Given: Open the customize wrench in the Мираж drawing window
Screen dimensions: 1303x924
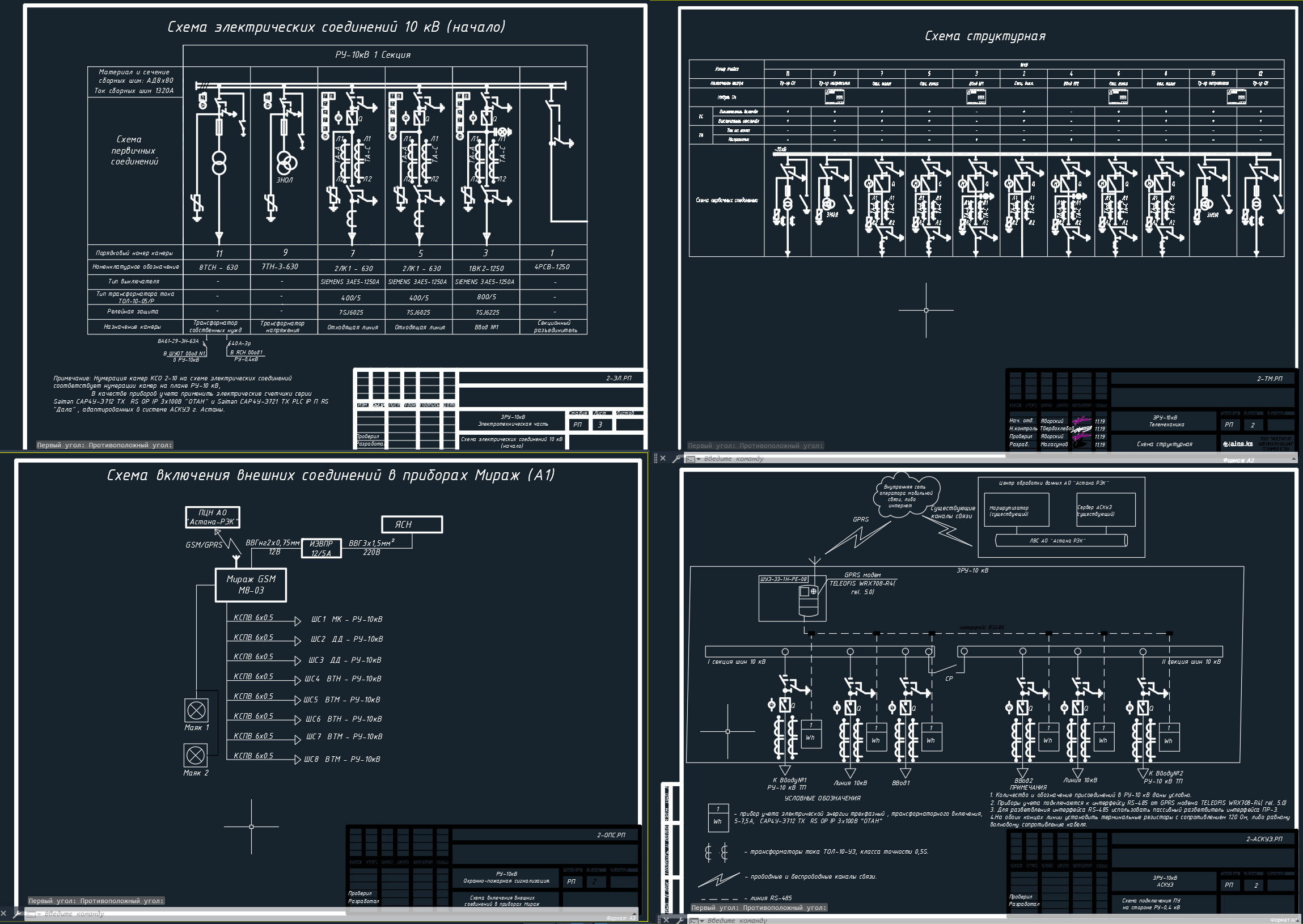Looking at the screenshot, I should [x=16, y=914].
